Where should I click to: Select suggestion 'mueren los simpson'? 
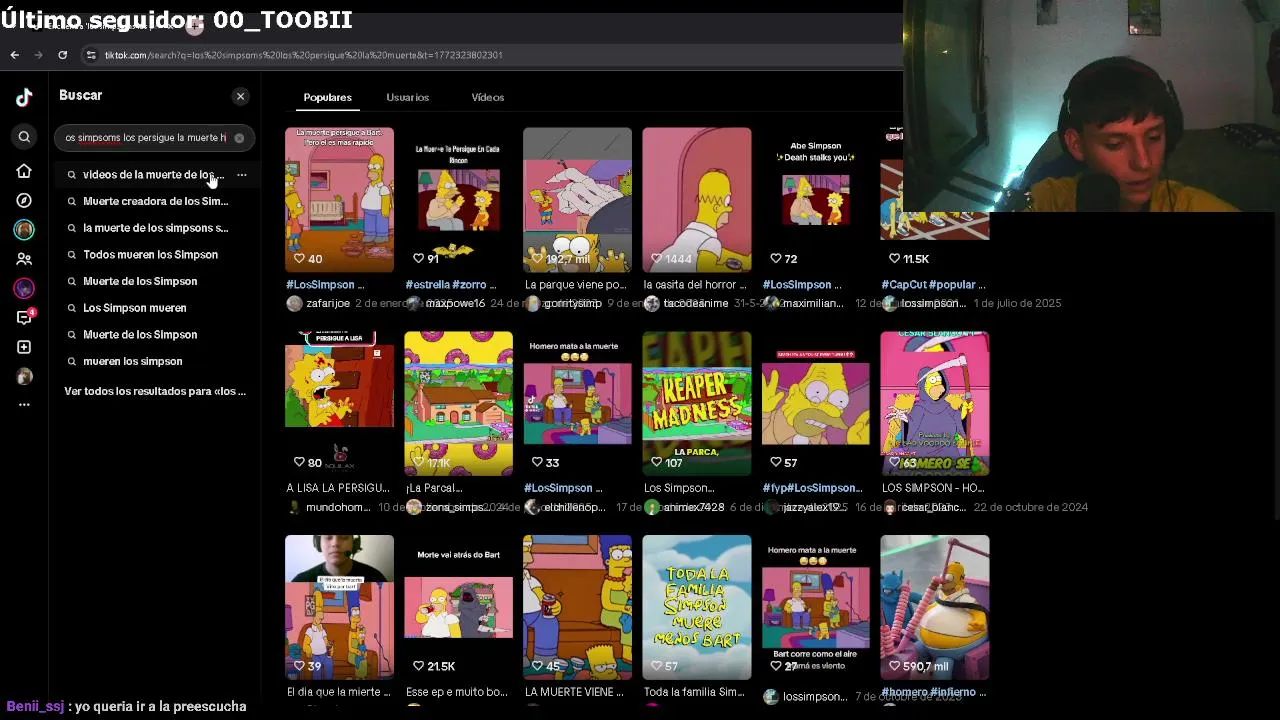click(x=132, y=361)
